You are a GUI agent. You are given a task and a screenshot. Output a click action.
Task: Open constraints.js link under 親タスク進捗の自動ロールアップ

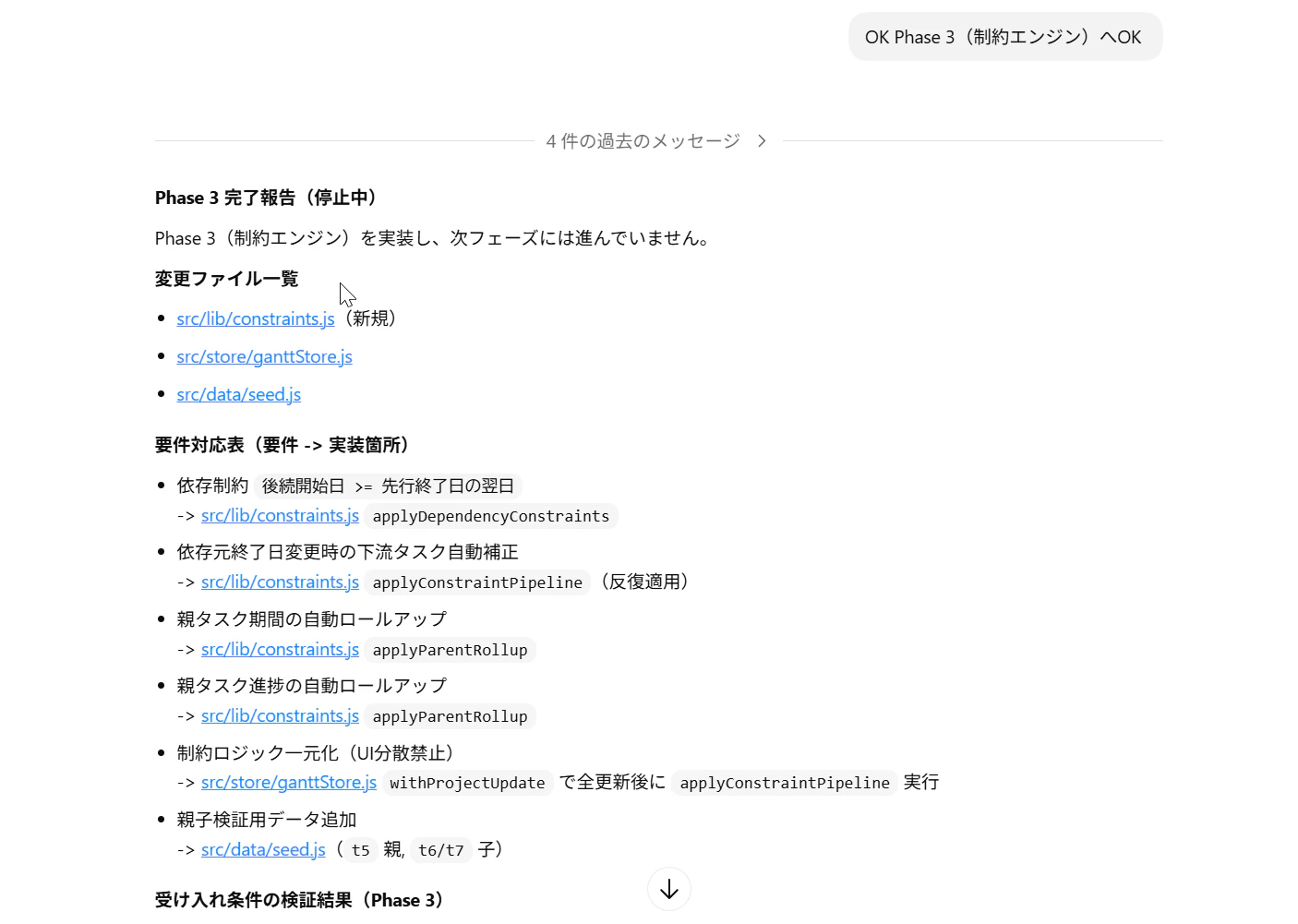click(280, 716)
